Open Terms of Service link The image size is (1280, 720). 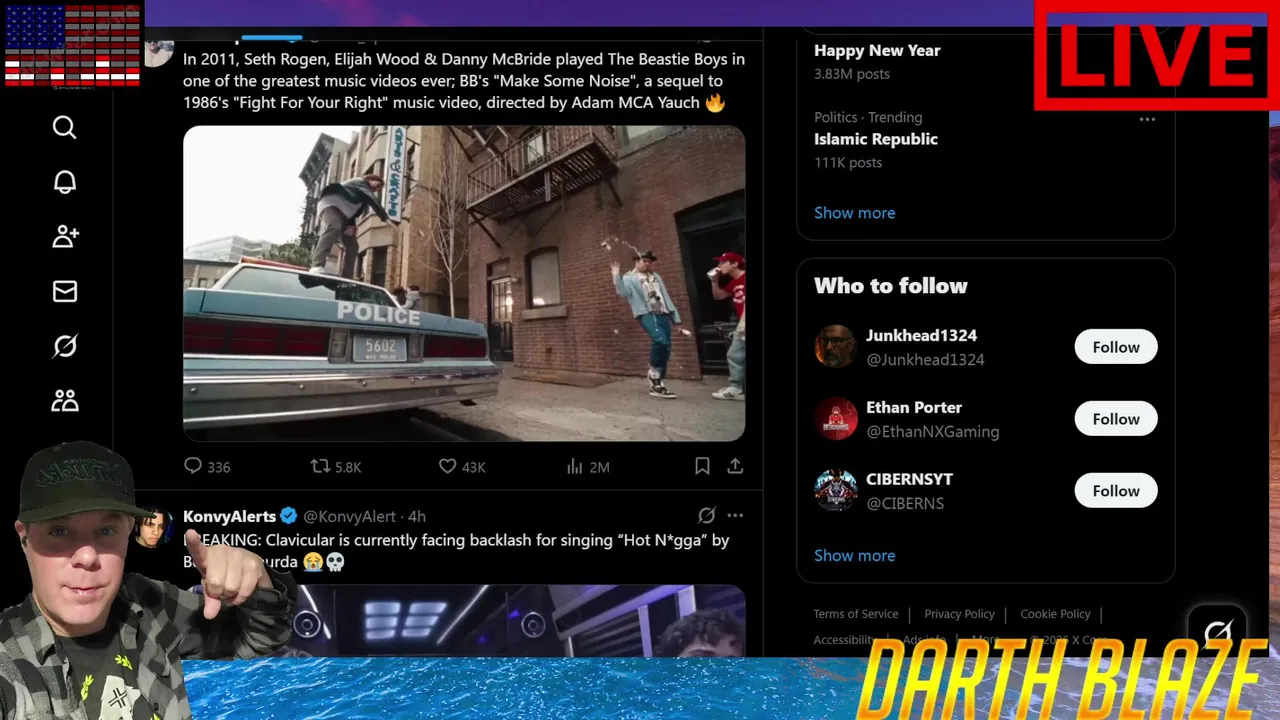point(856,614)
